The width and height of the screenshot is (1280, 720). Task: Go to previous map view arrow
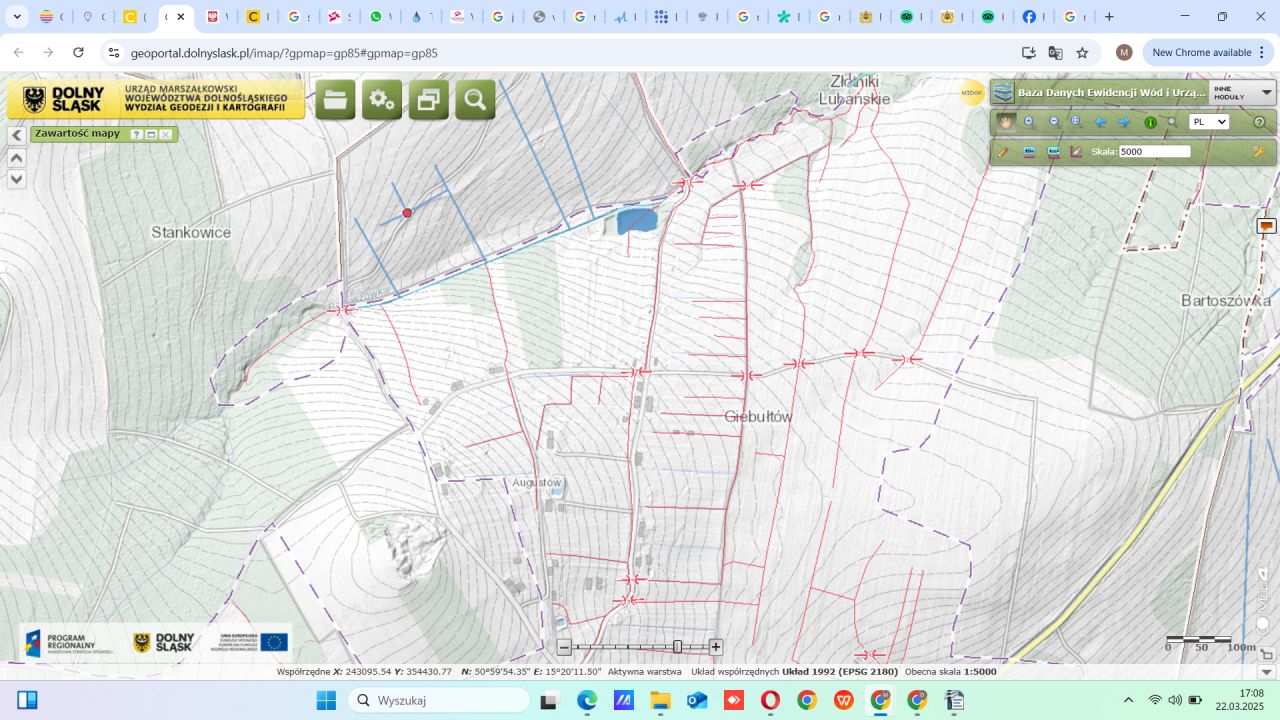(1101, 122)
